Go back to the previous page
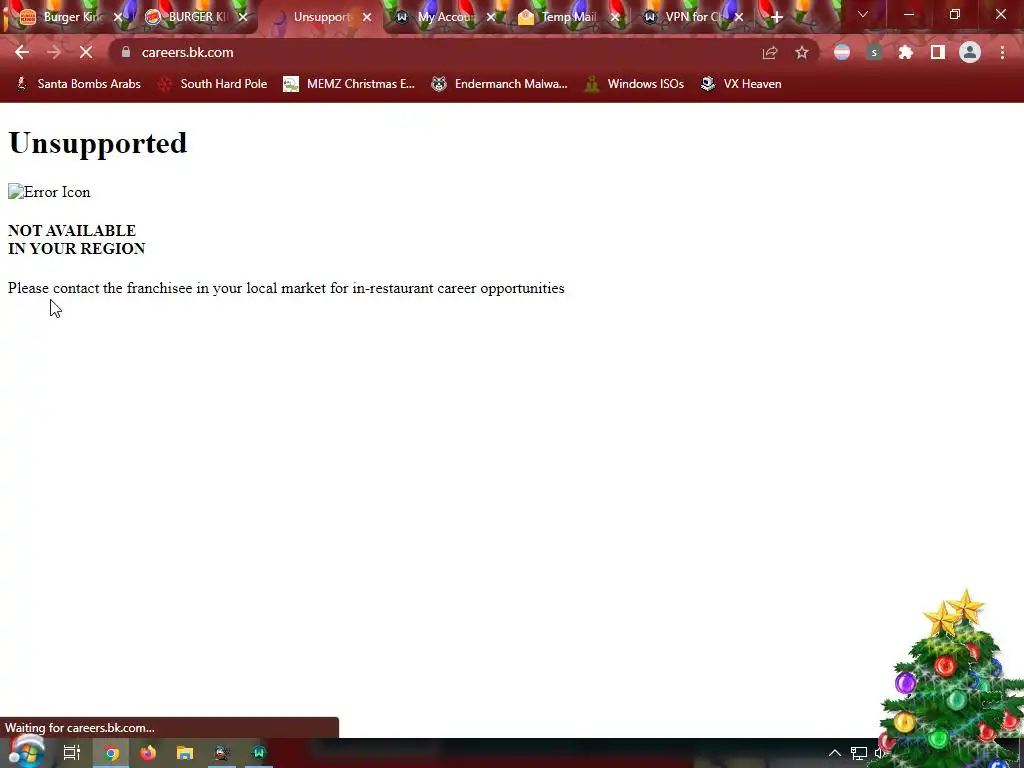1024x768 pixels. click(x=22, y=52)
